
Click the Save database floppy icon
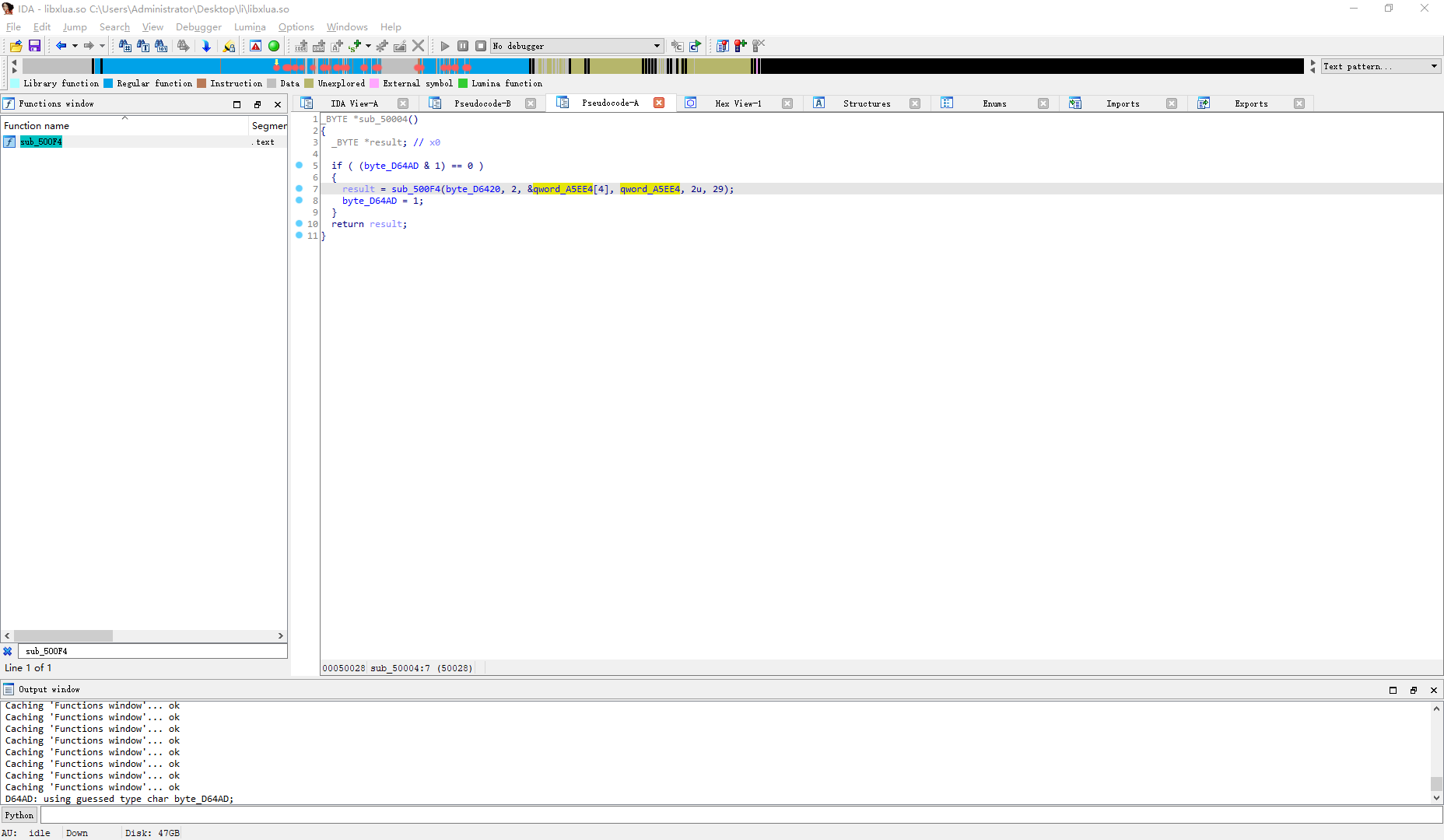34,46
